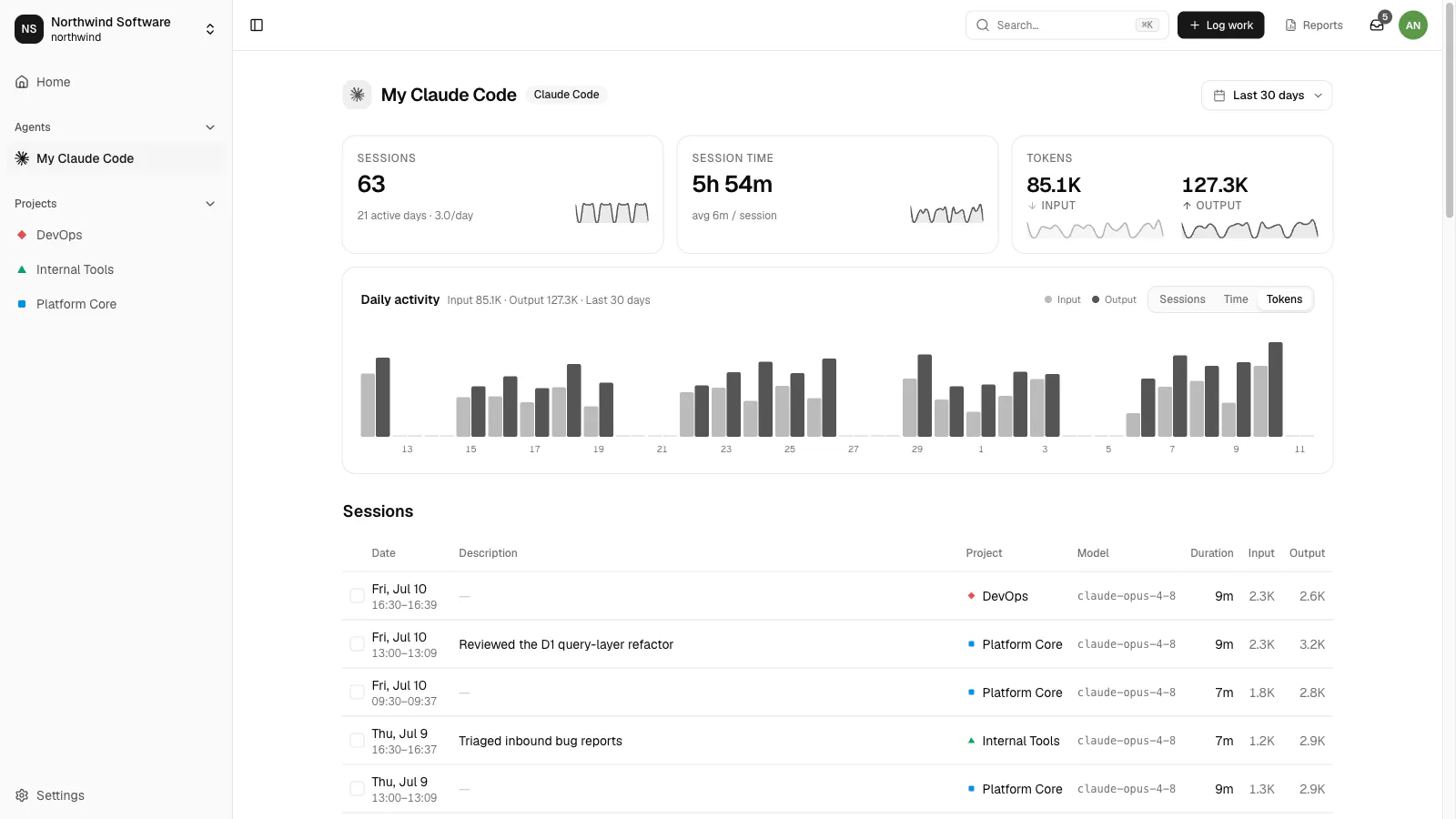Click the input tokens sparkline
The image size is (1456, 819).
coord(1095,229)
